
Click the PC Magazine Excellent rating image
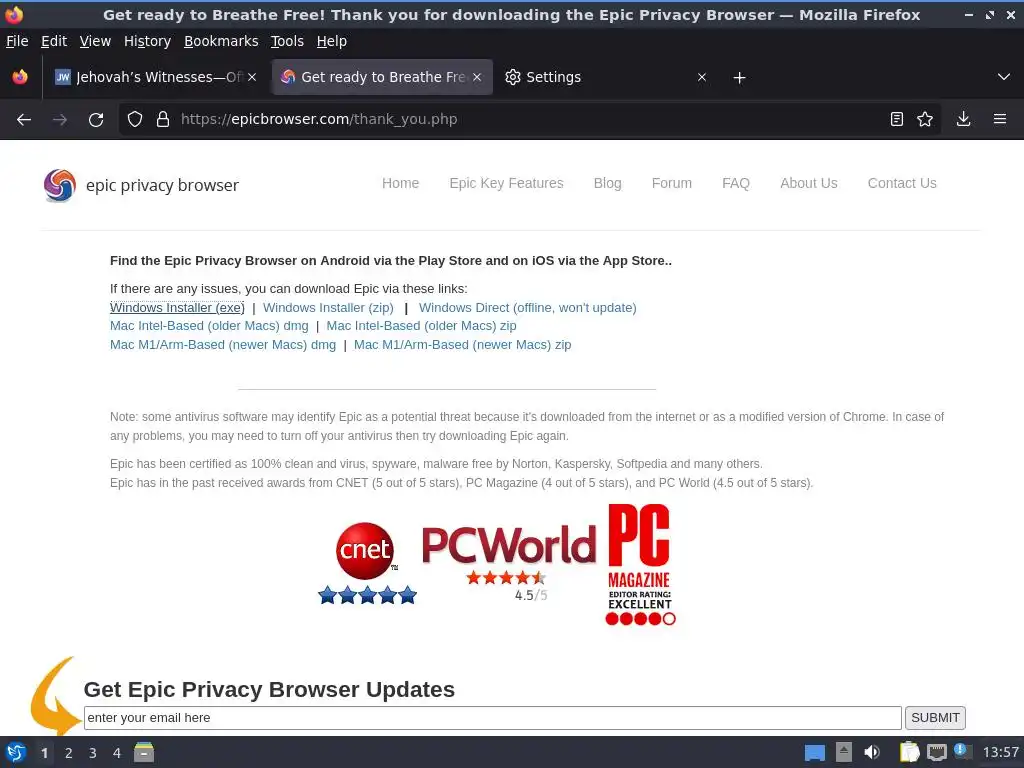click(x=640, y=564)
